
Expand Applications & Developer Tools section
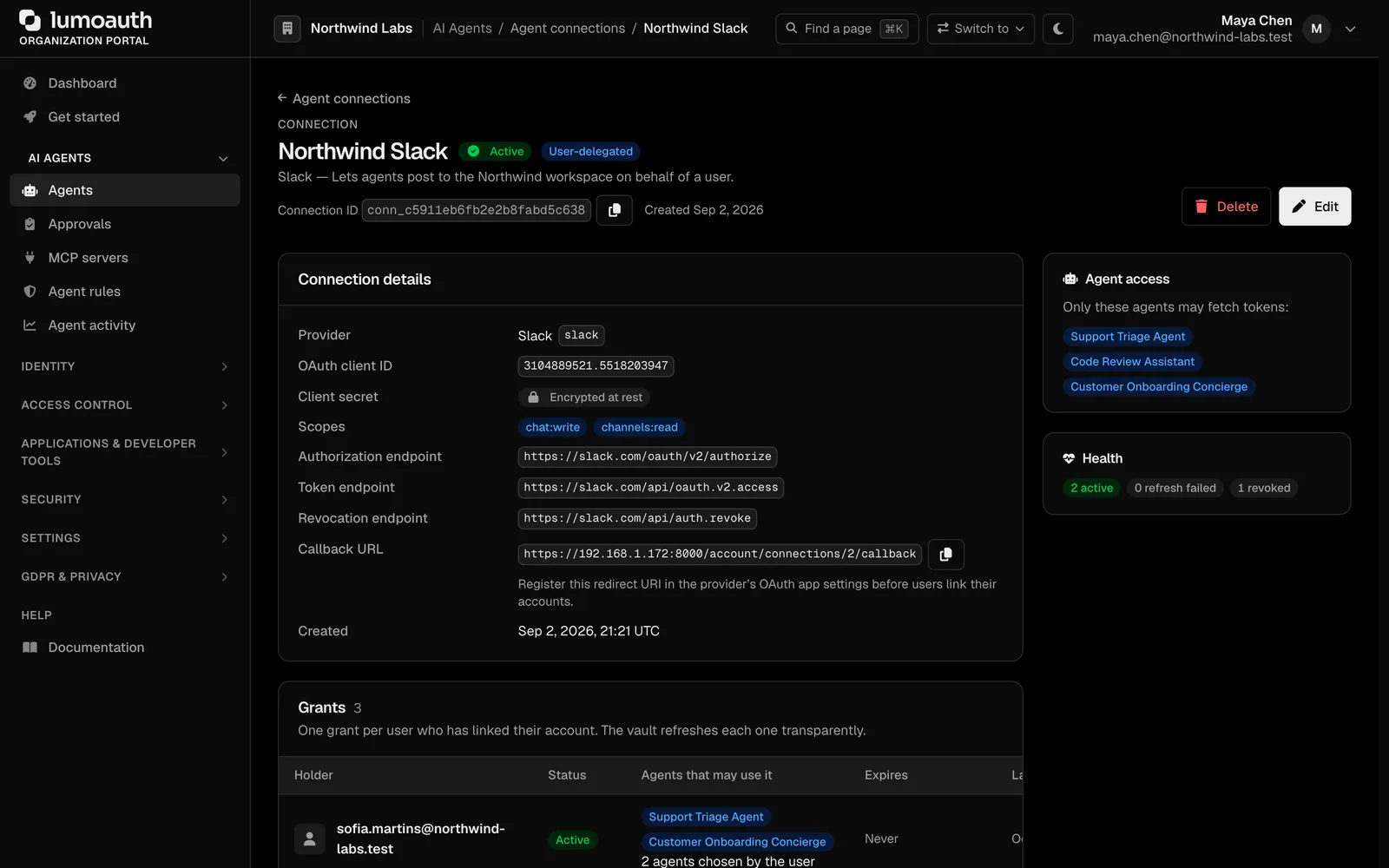pyautogui.click(x=125, y=452)
